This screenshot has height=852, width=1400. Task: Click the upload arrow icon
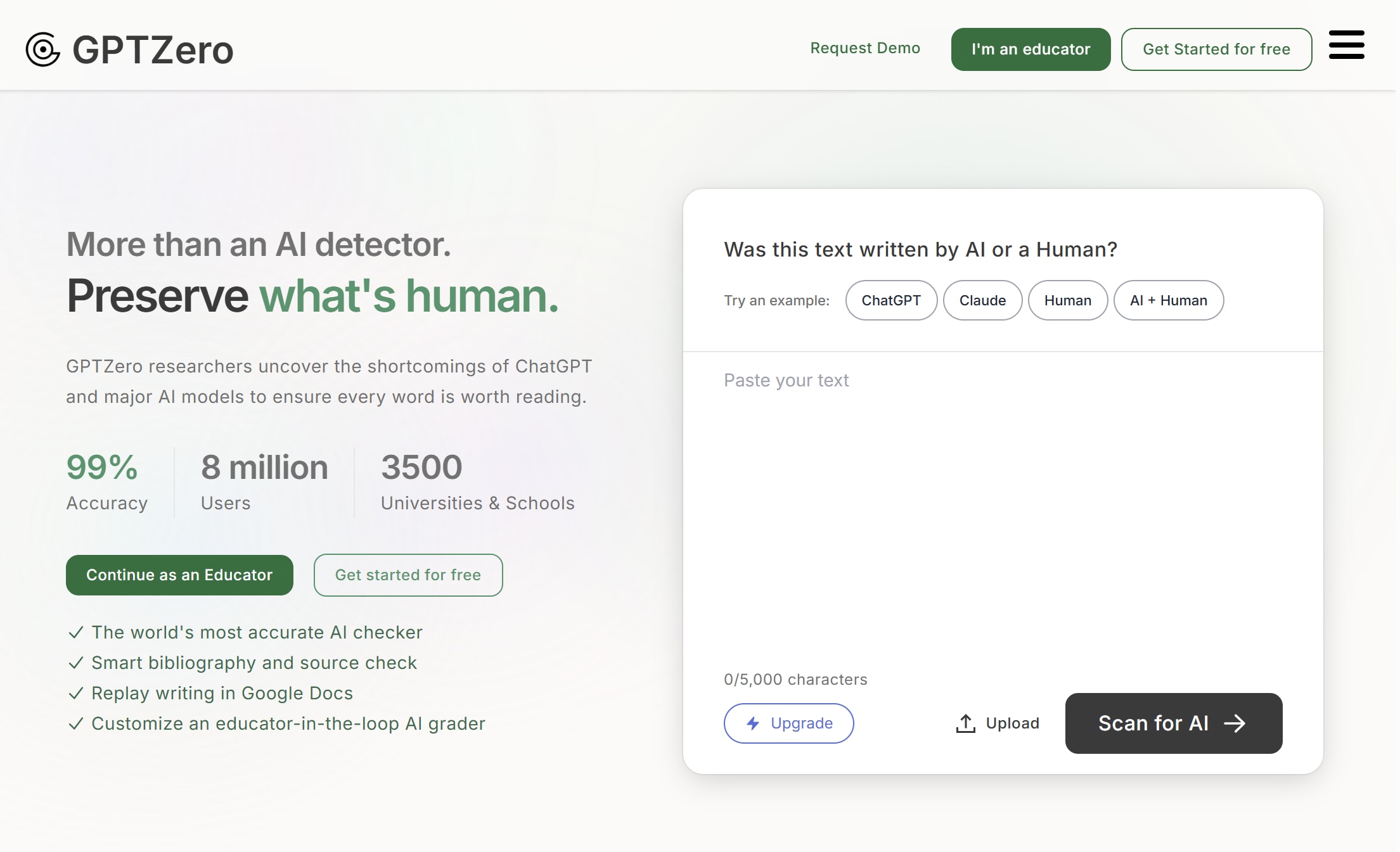(x=965, y=723)
